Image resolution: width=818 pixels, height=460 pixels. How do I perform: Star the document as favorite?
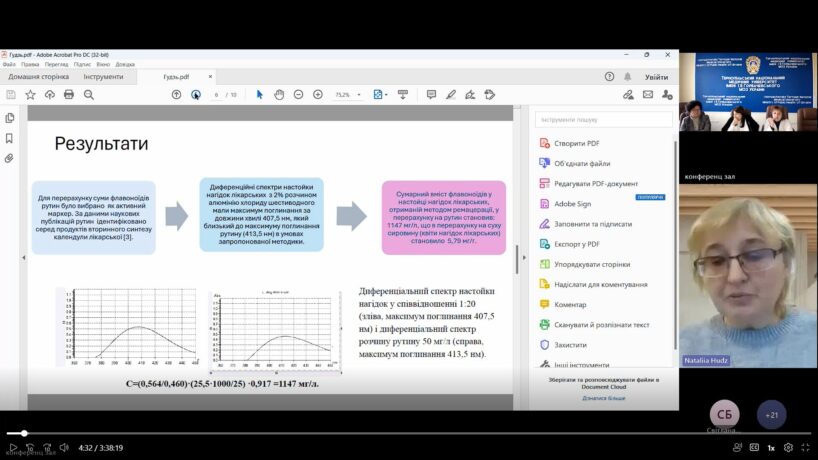pos(30,94)
